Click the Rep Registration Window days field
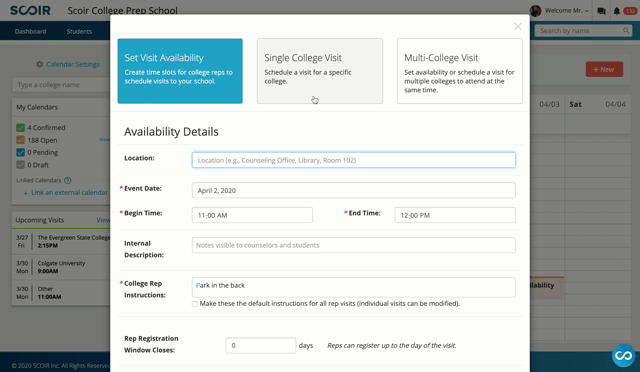This screenshot has height=372, width=640. [x=260, y=345]
